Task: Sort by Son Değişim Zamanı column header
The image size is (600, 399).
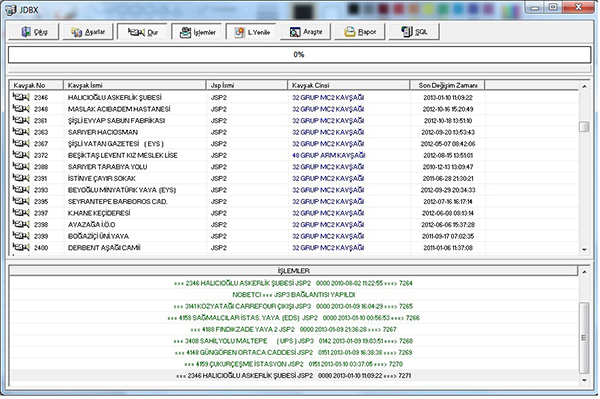Action: pos(447,85)
